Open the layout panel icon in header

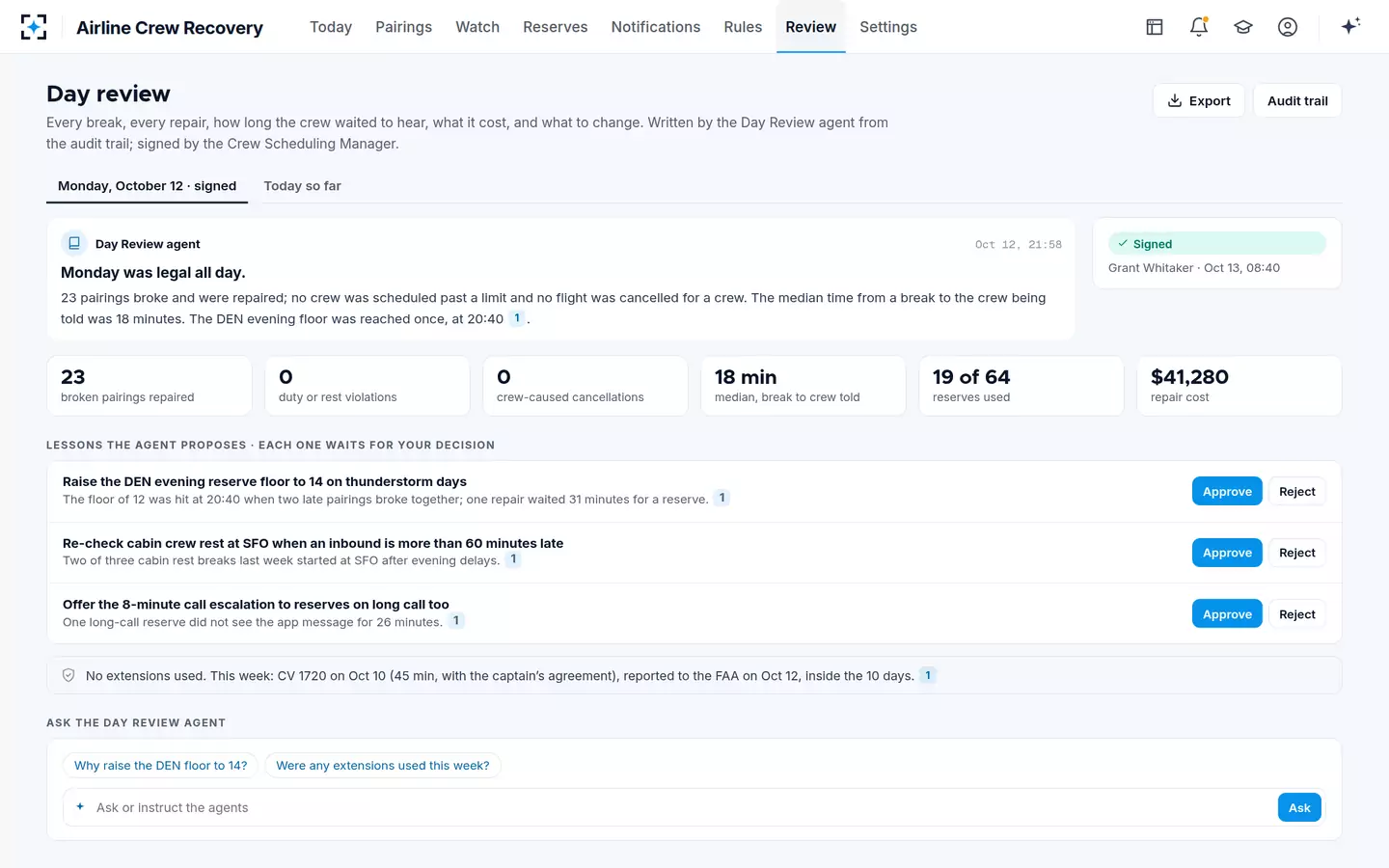point(1155,27)
